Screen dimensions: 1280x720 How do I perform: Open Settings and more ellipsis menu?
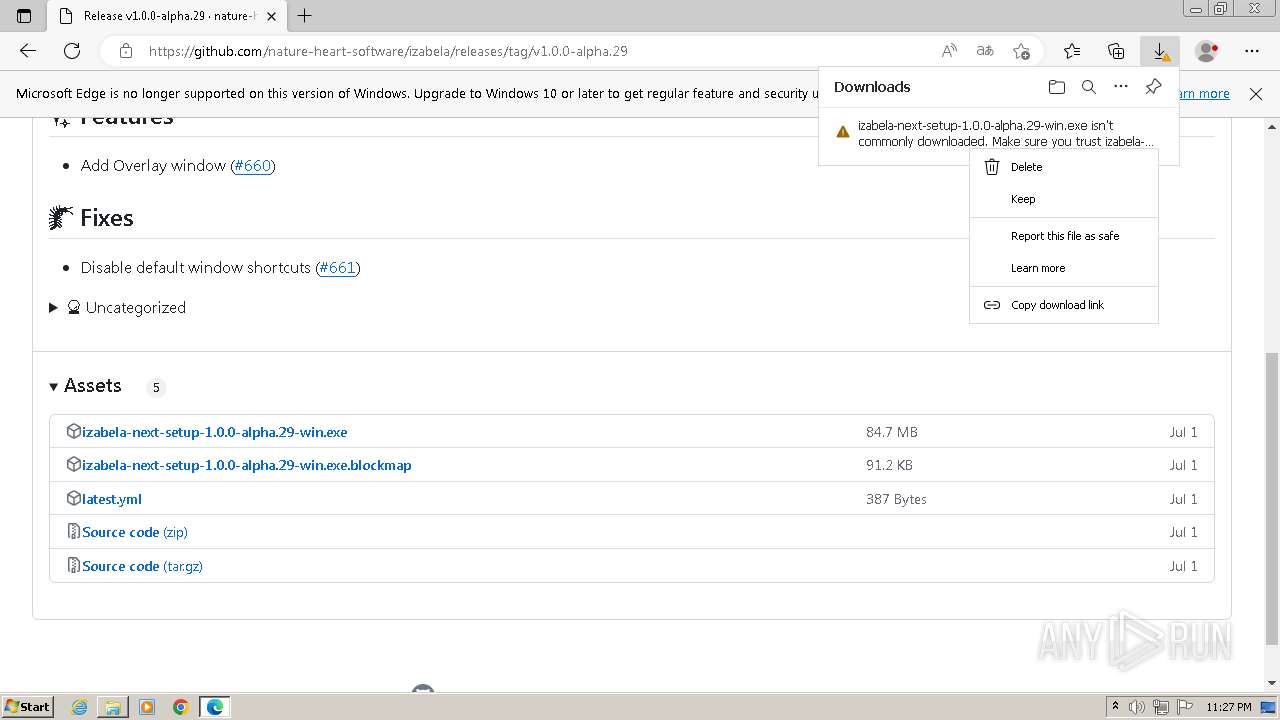[x=1252, y=51]
